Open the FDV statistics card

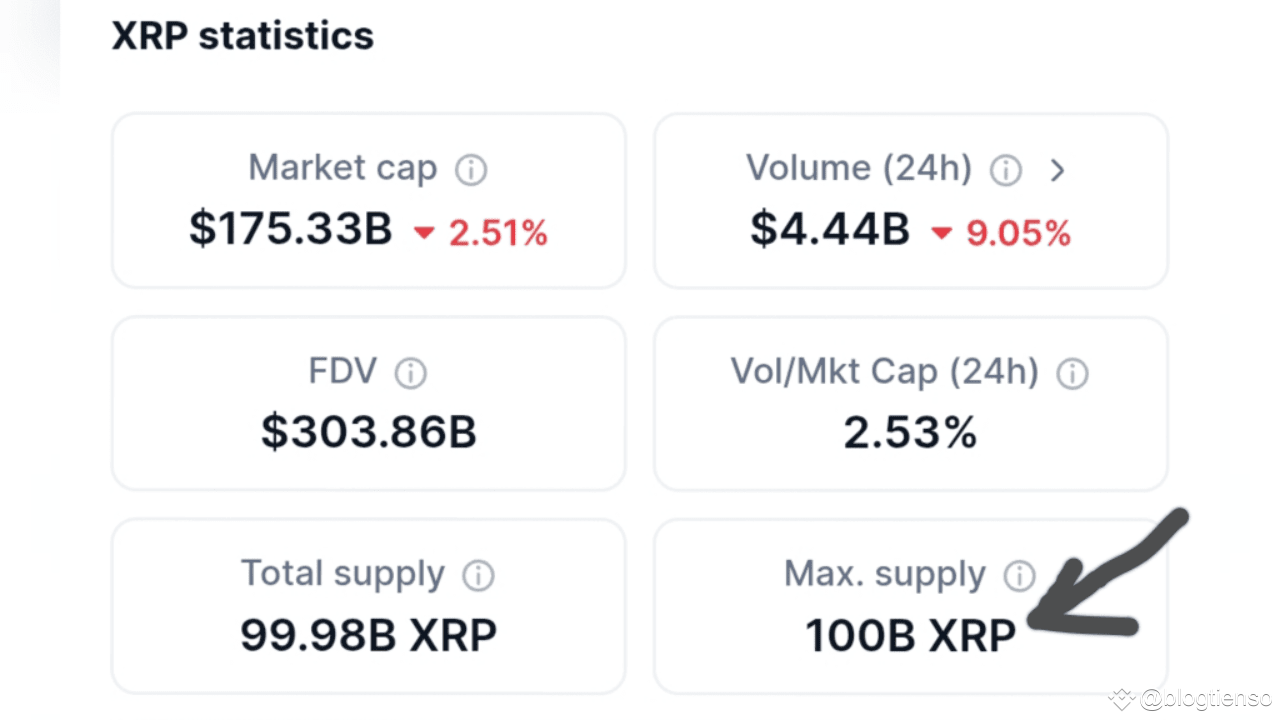[368, 403]
